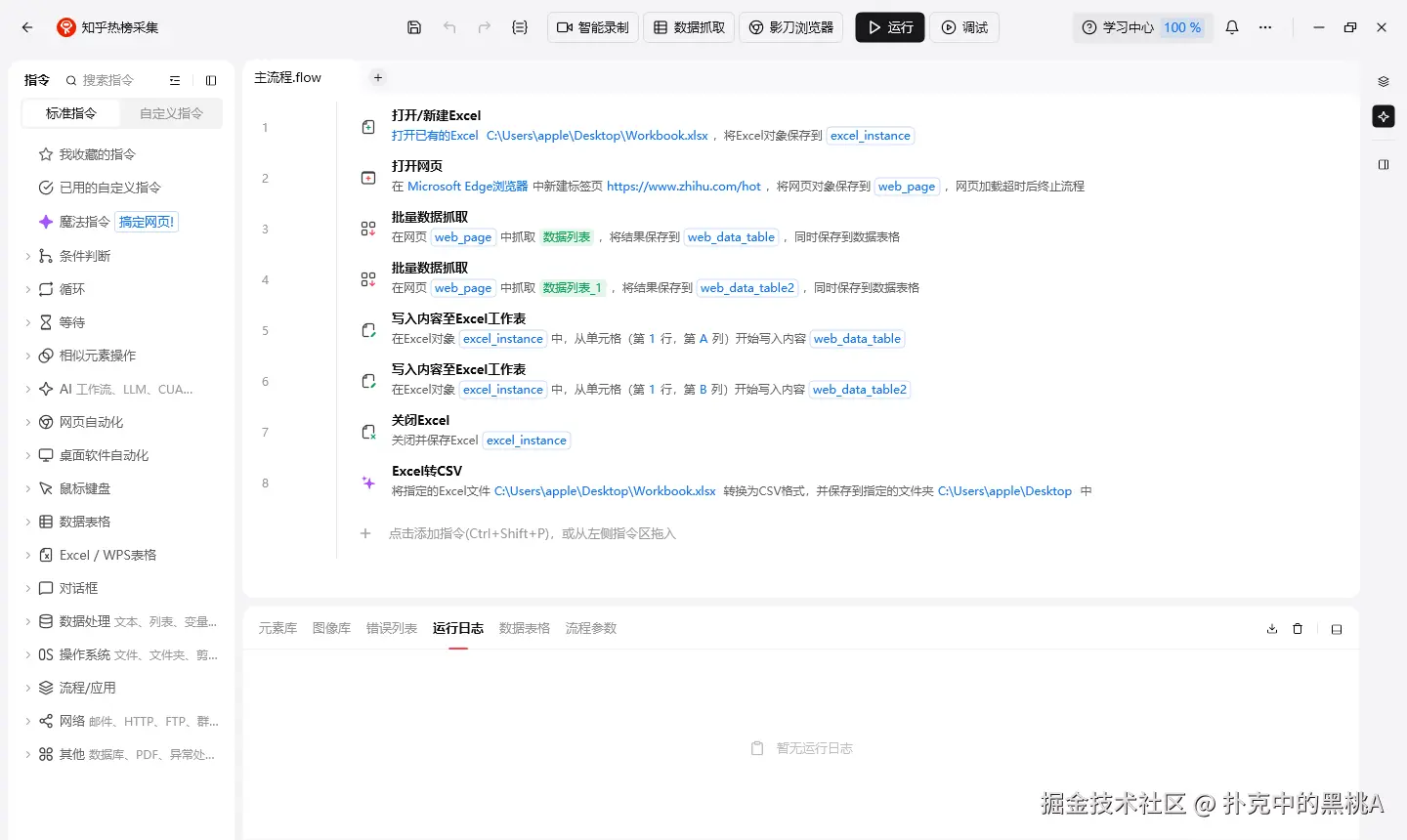Image resolution: width=1407 pixels, height=840 pixels.
Task: Open 我收藏的指令 in the sidebar
Action: point(97,154)
